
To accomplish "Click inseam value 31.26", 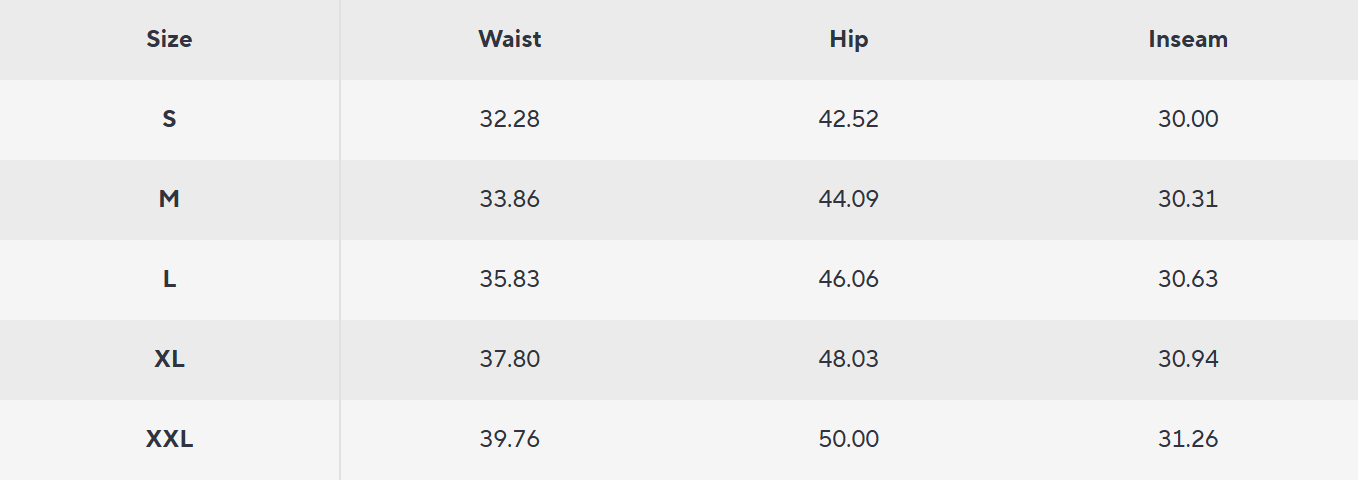I will pos(1188,439).
